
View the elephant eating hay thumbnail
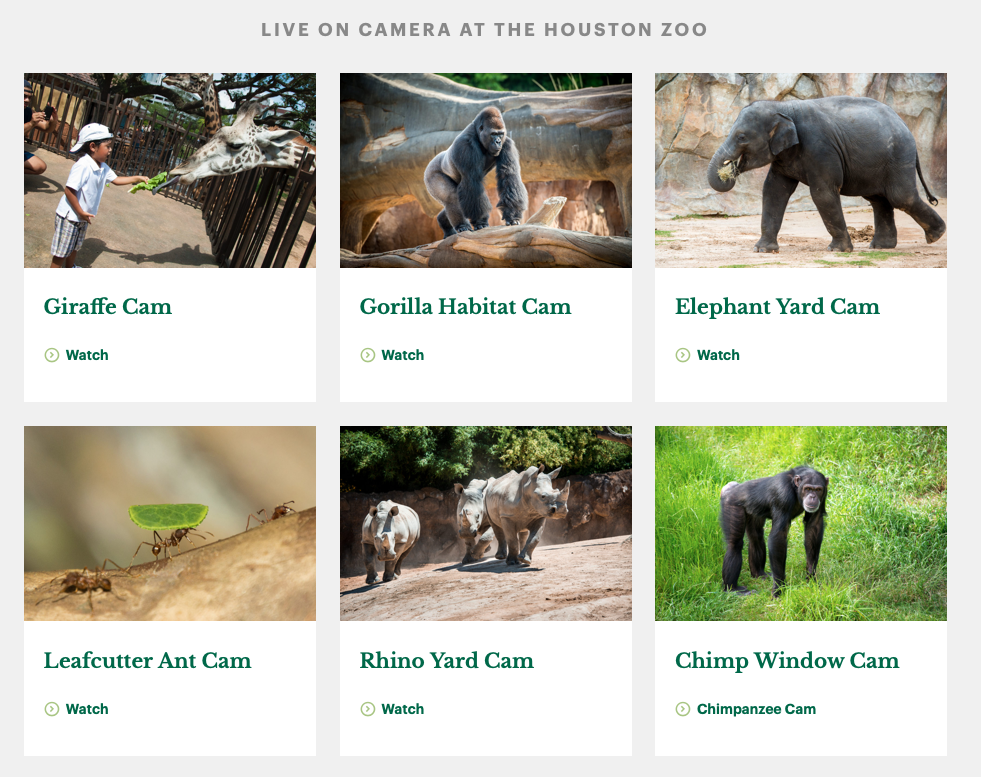(801, 170)
